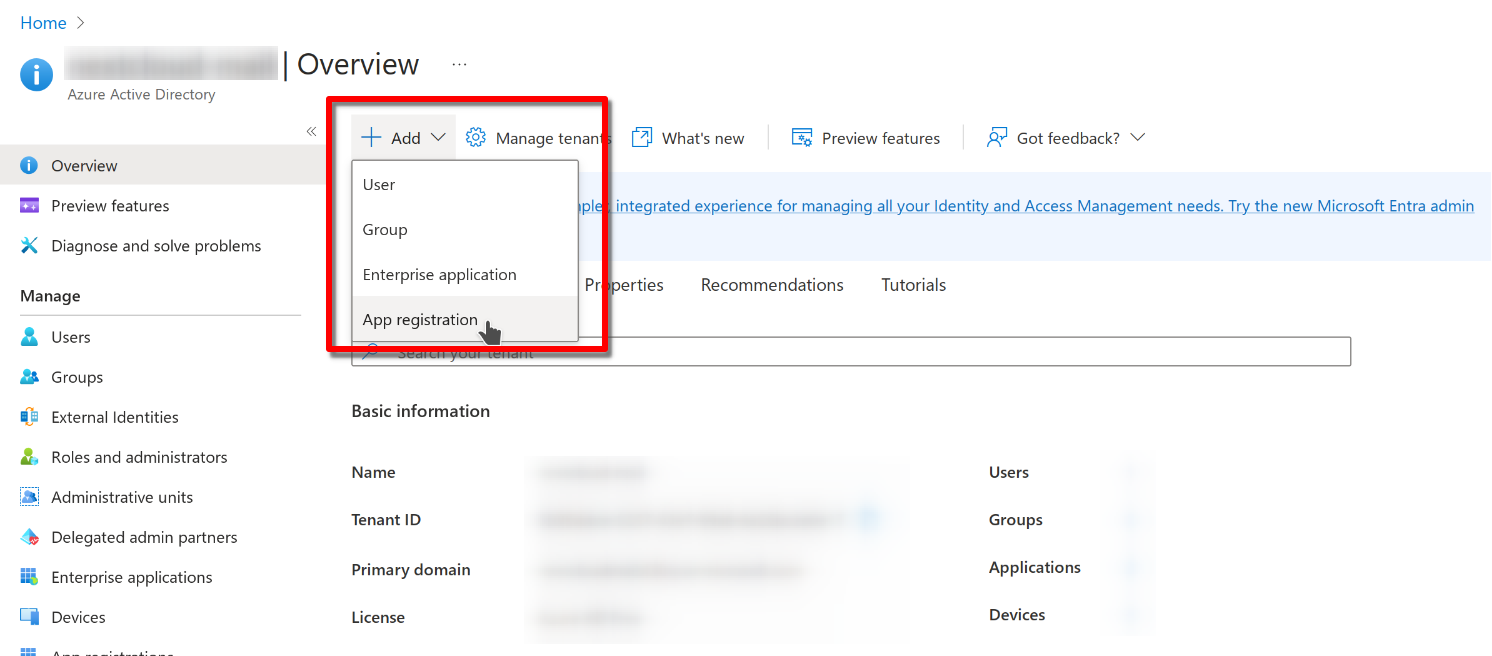Click Roles and administrators icon
Image resolution: width=1492 pixels, height=656 pixels.
(30, 457)
